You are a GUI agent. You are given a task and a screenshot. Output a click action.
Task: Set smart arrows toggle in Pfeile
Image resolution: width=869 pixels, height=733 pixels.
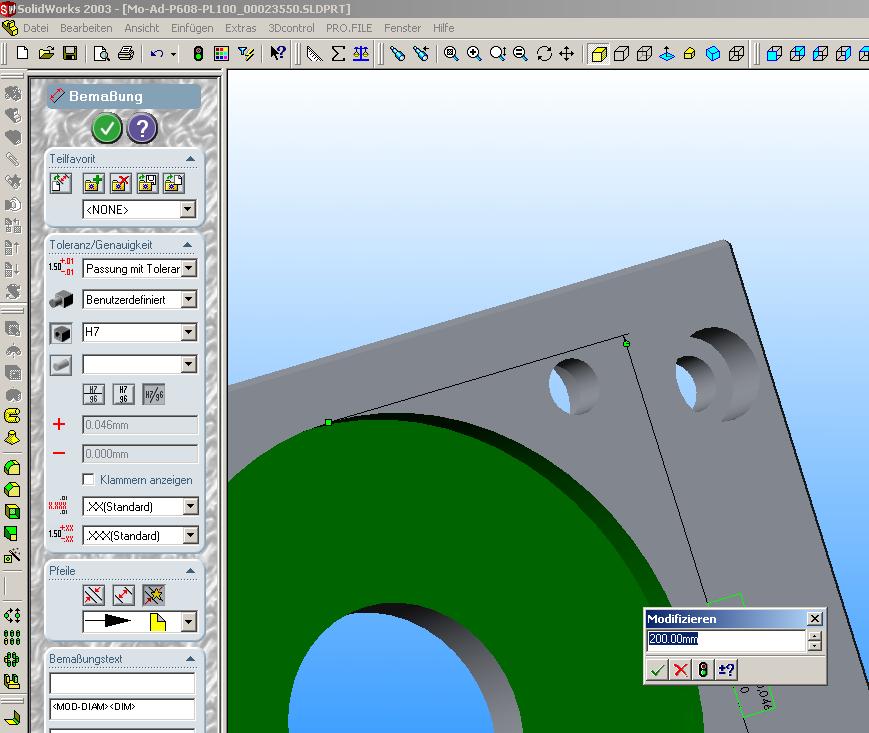coord(154,595)
